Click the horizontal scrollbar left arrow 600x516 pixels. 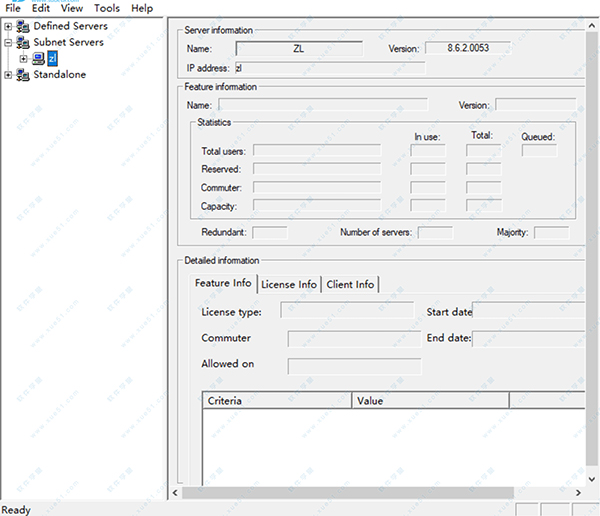pyautogui.click(x=177, y=493)
